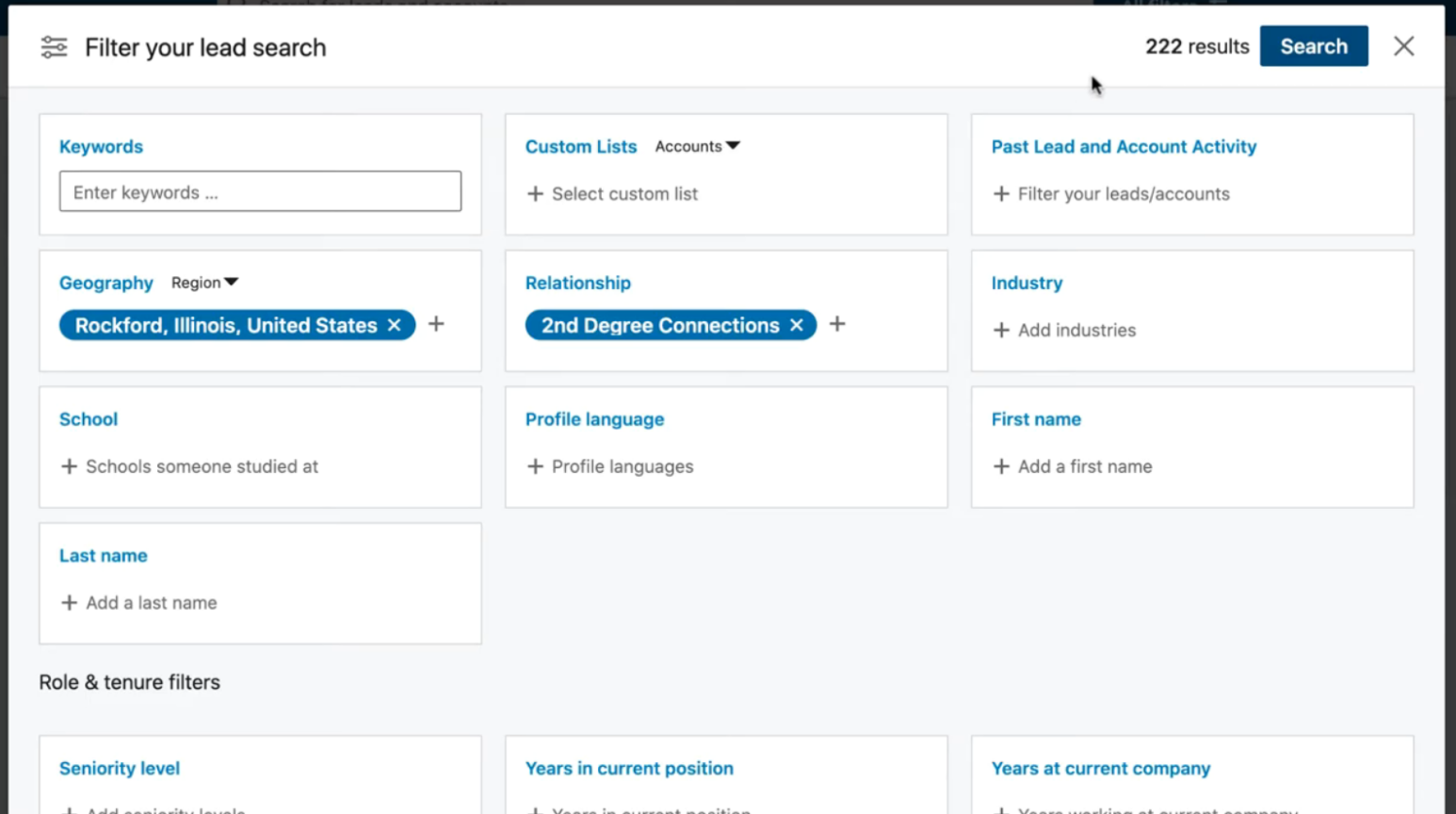The height and width of the screenshot is (814, 1456).
Task: Open the Custom Lists Accounts dropdown
Action: (698, 146)
